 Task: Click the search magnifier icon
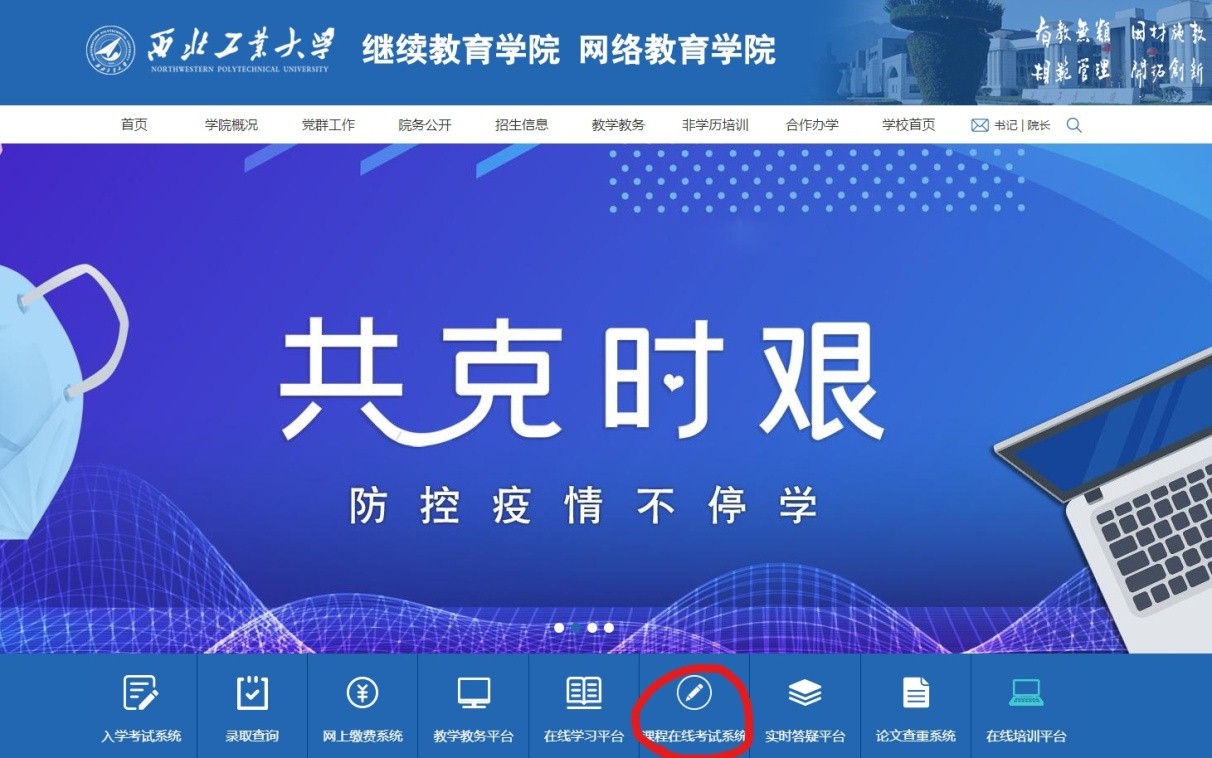coord(1074,124)
